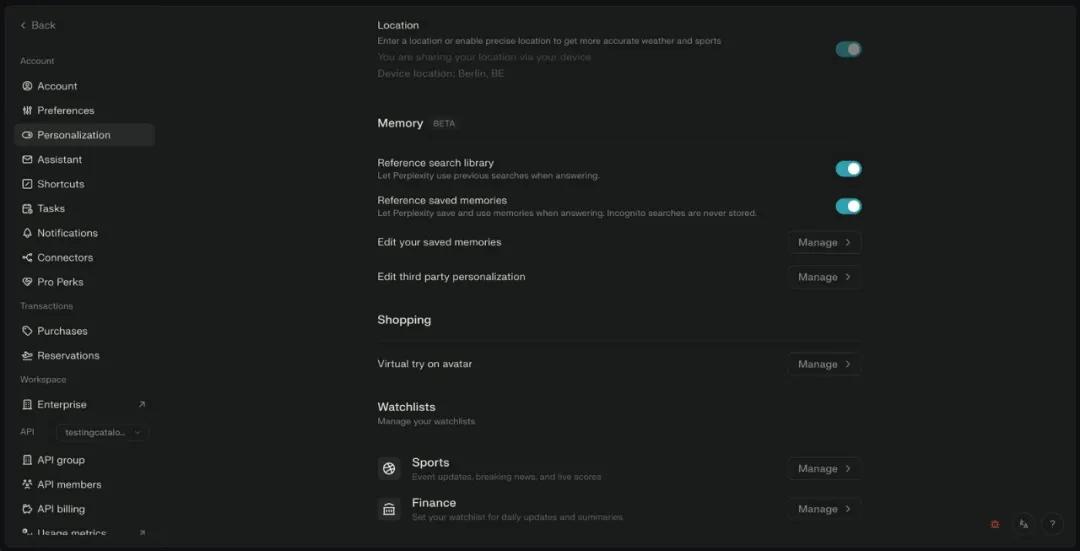
Task: Click the Finance watchlist bank icon
Action: (x=389, y=509)
